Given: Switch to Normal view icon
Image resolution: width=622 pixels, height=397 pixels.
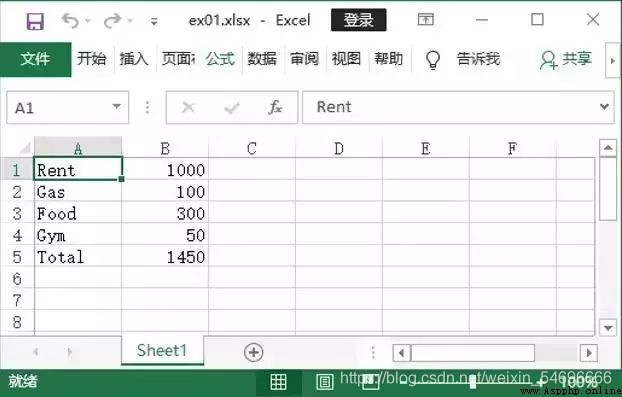Looking at the screenshot, I should pos(278,382).
